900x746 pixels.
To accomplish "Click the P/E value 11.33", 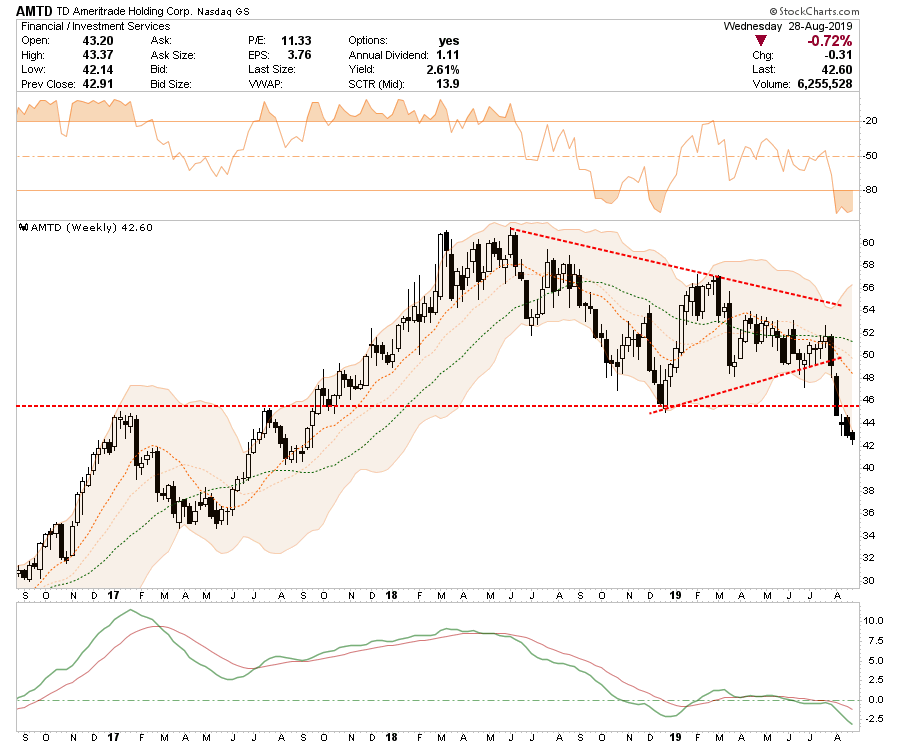I will (x=296, y=41).
